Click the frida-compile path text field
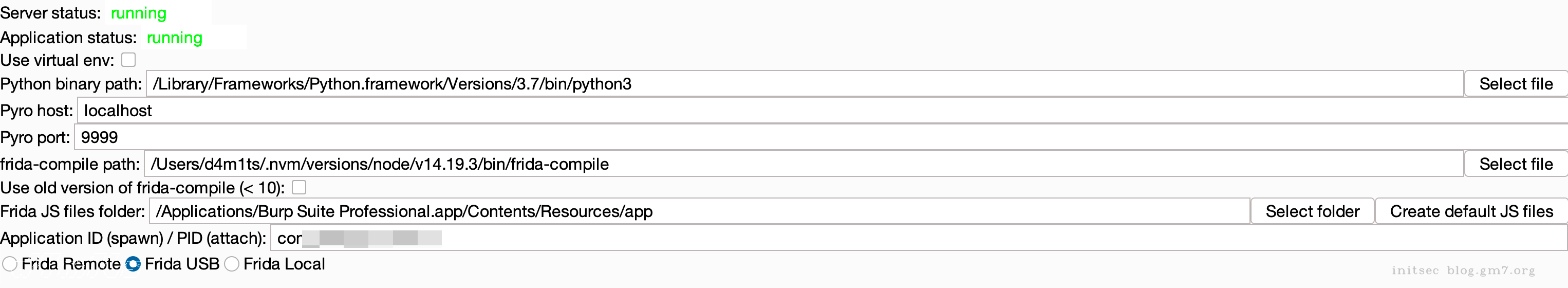This screenshot has width=1568, height=288. 804,164
